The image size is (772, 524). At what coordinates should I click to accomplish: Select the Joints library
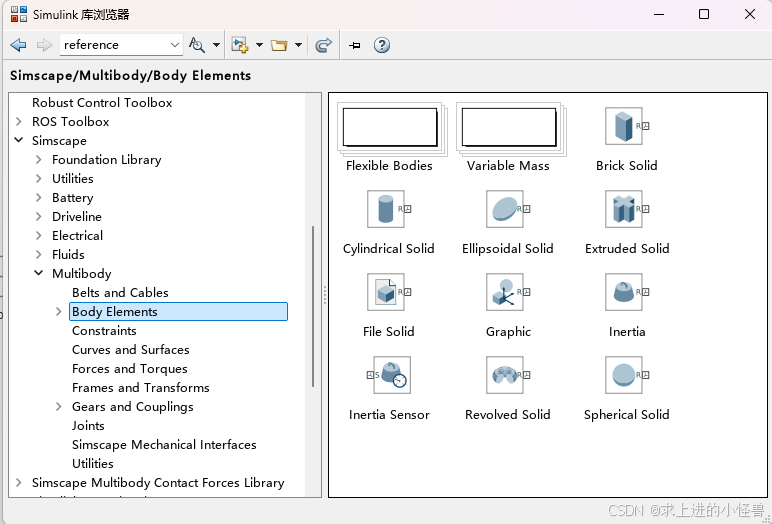click(88, 426)
